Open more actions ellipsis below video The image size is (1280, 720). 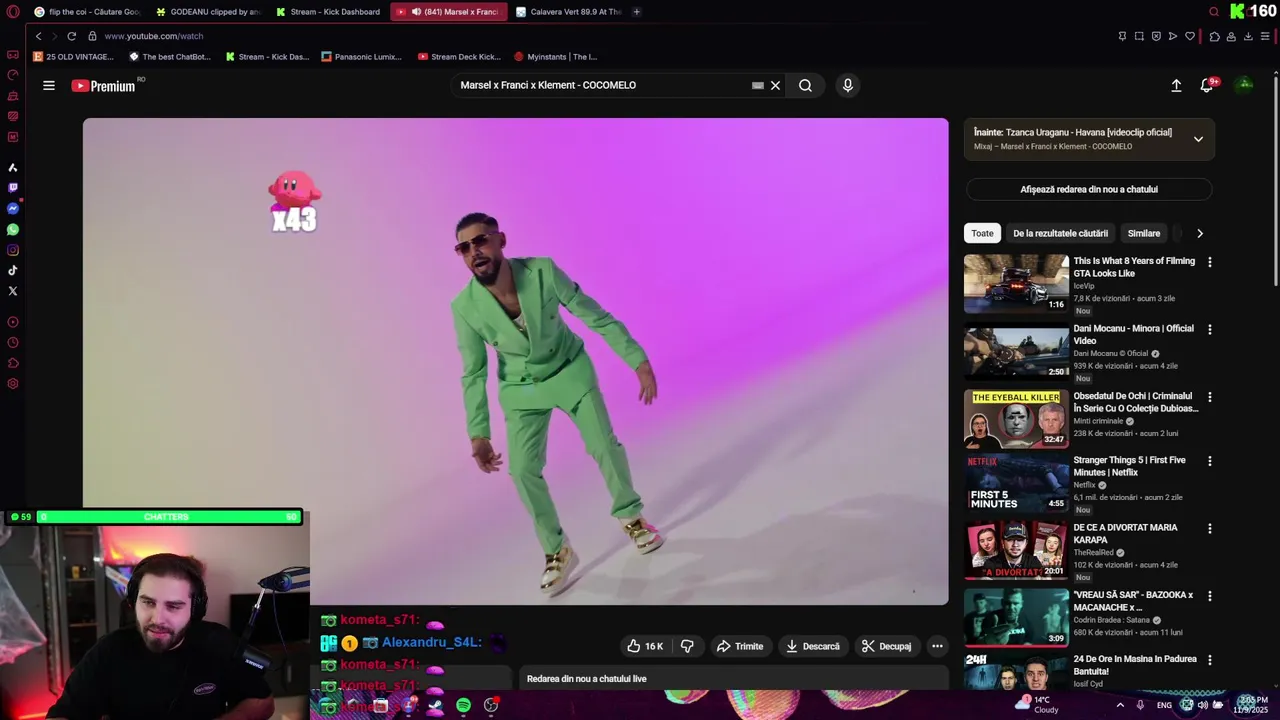(x=937, y=646)
